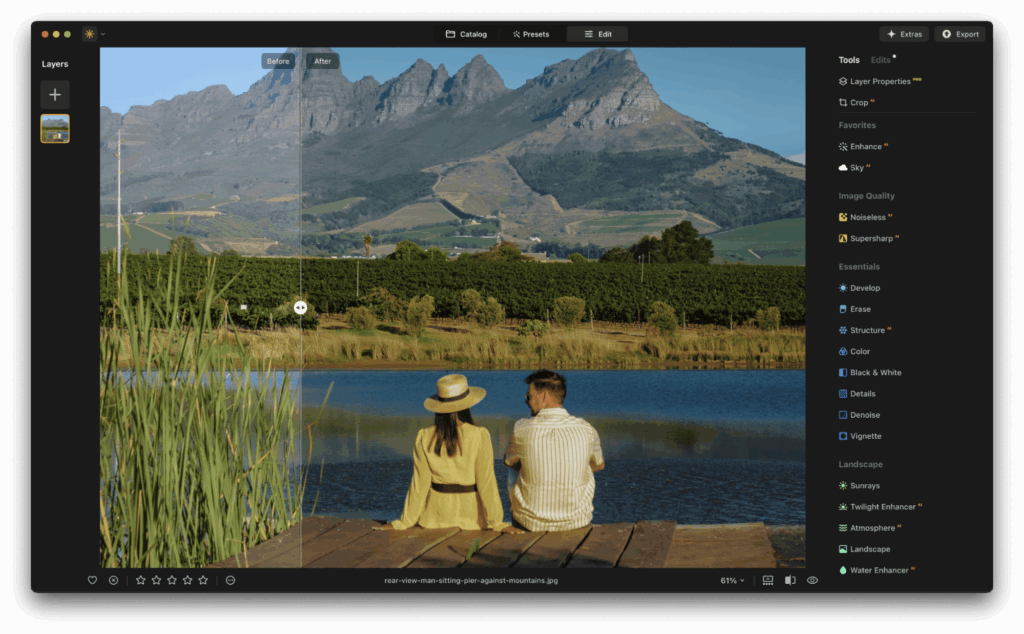Select the landscape layer thumbnail
Screen dimensions: 1024x634
click(x=55, y=128)
